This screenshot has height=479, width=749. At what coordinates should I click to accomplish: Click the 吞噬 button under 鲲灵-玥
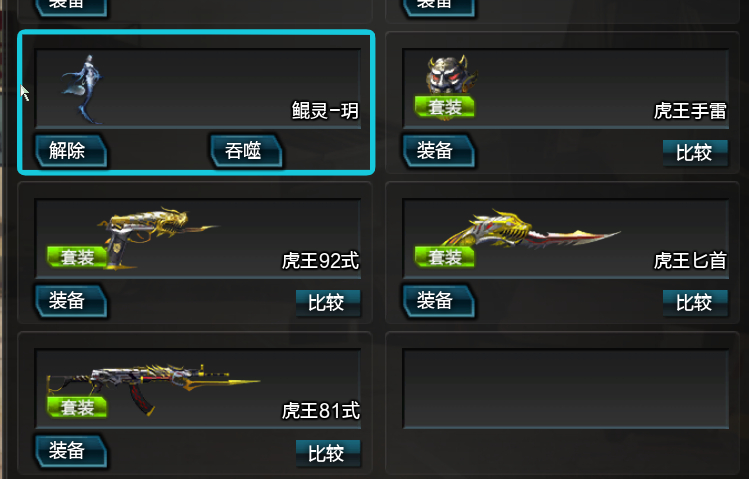246,151
